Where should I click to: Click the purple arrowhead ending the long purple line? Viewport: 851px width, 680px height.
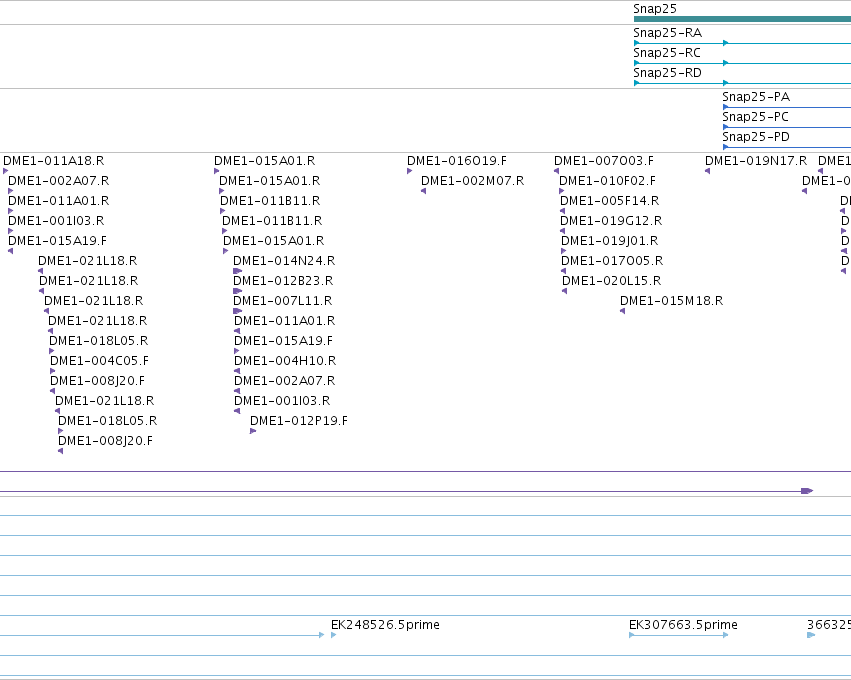click(807, 491)
